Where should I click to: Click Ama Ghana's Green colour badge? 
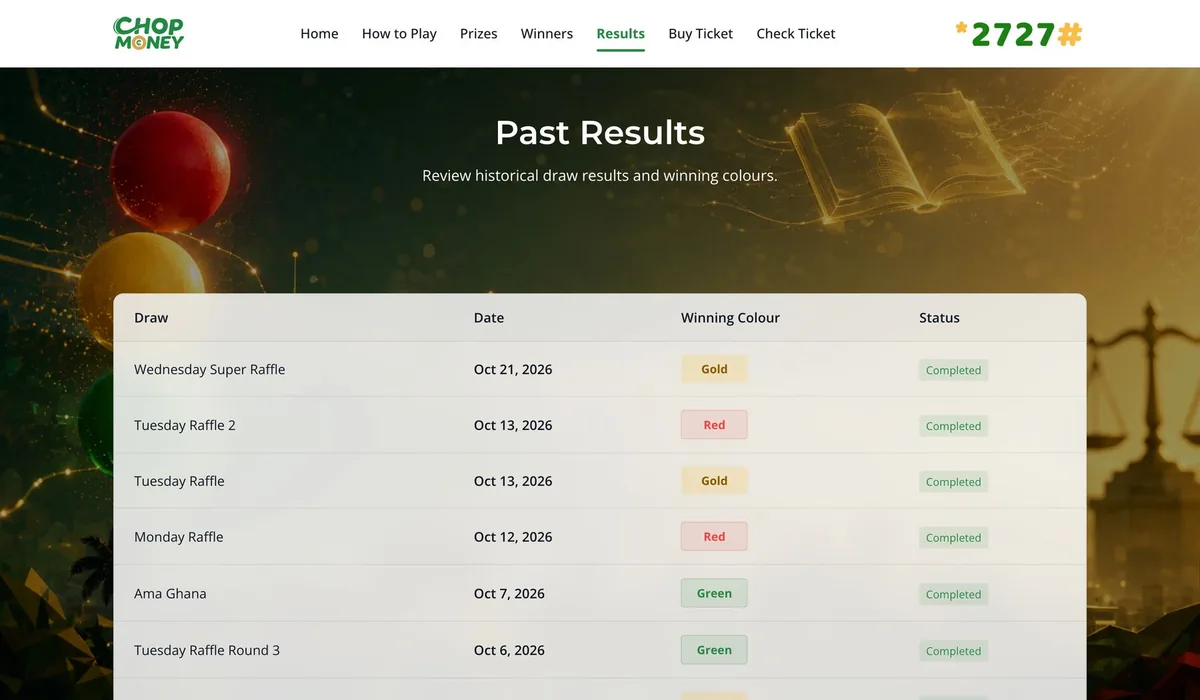[x=714, y=593]
